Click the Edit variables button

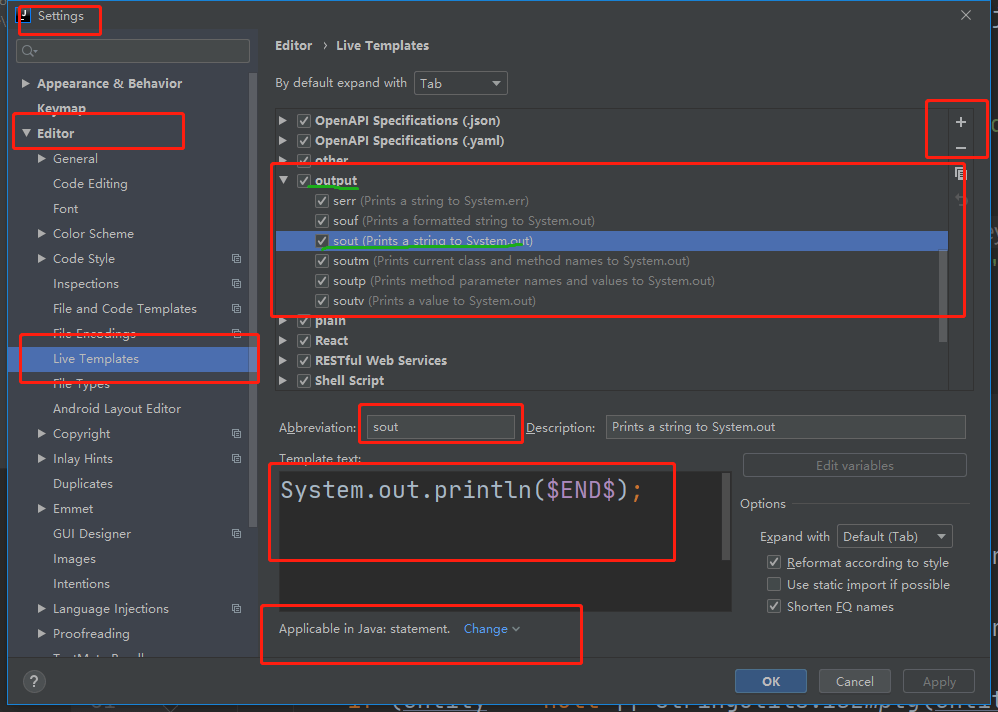[855, 466]
